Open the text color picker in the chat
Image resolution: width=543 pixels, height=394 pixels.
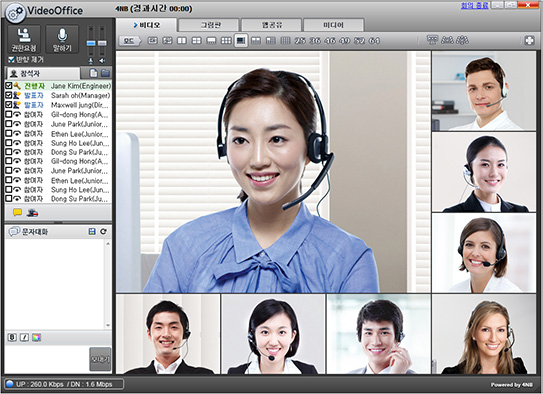pyautogui.click(x=36, y=337)
